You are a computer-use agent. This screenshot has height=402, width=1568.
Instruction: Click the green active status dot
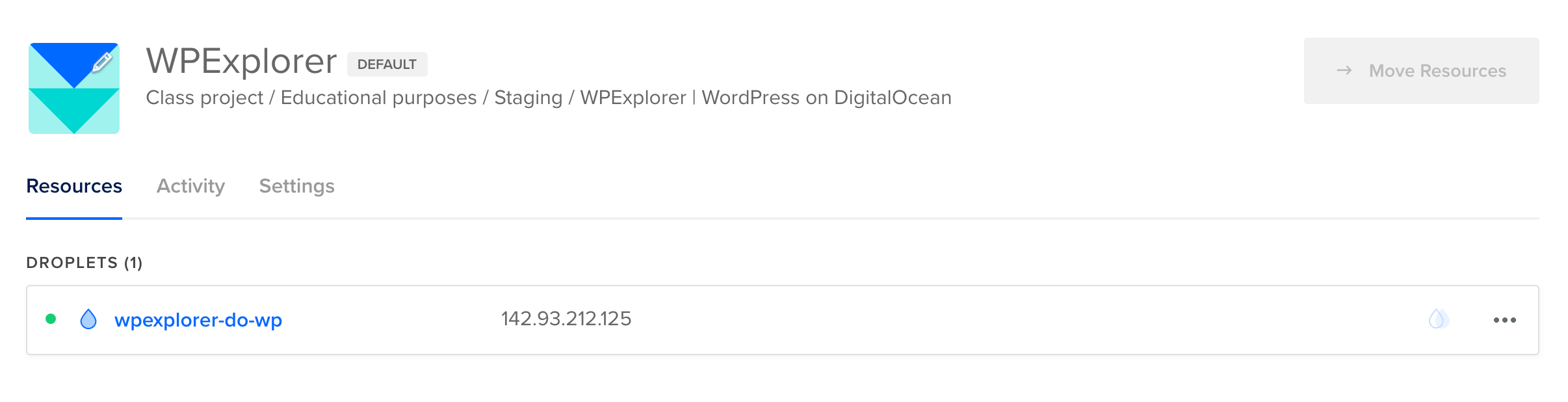click(51, 319)
